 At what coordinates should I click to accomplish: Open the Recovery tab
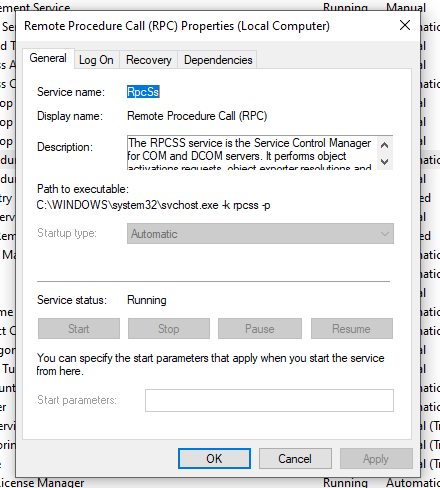149,60
